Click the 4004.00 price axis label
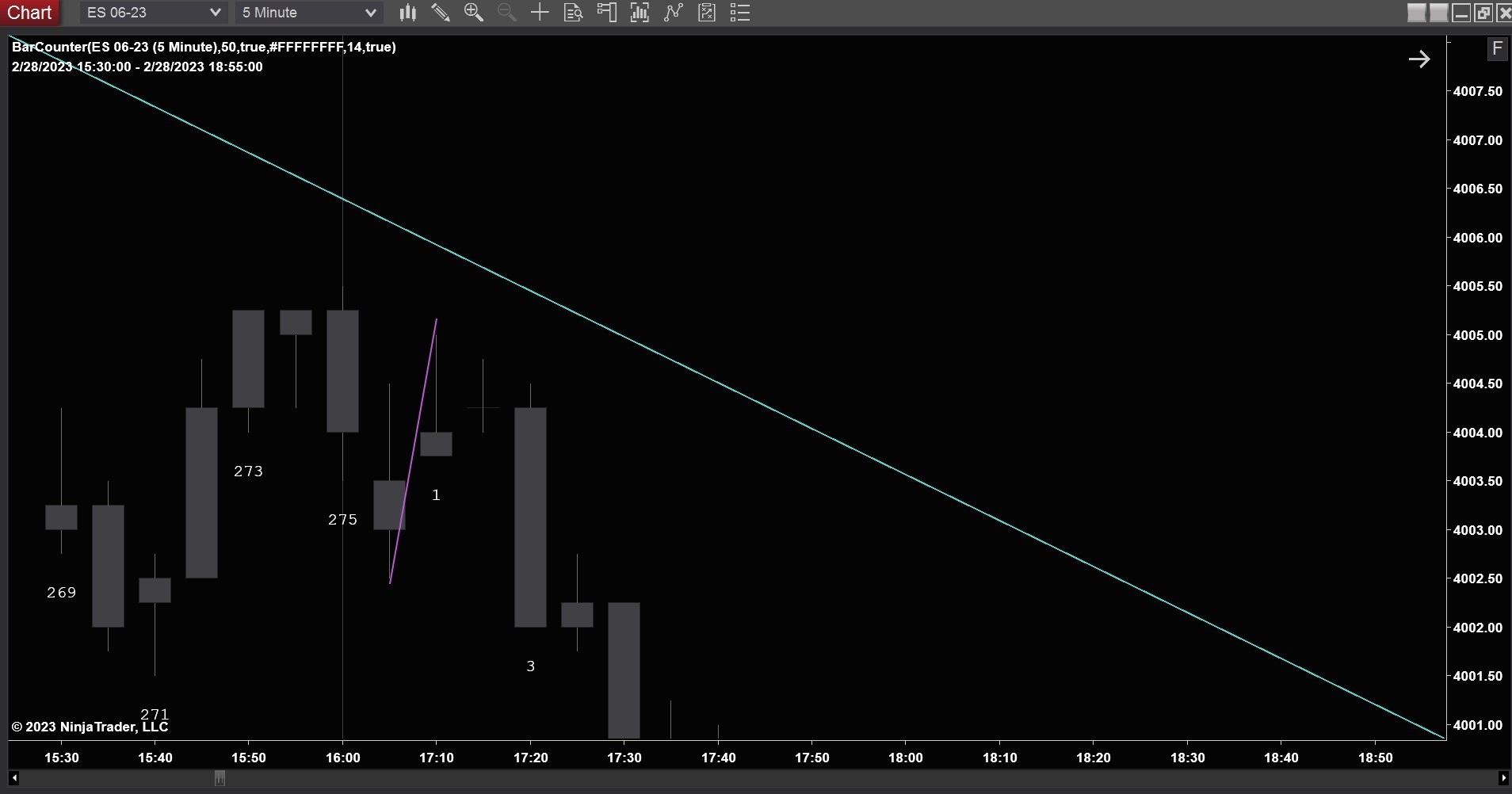This screenshot has width=1512, height=794. coord(1477,433)
